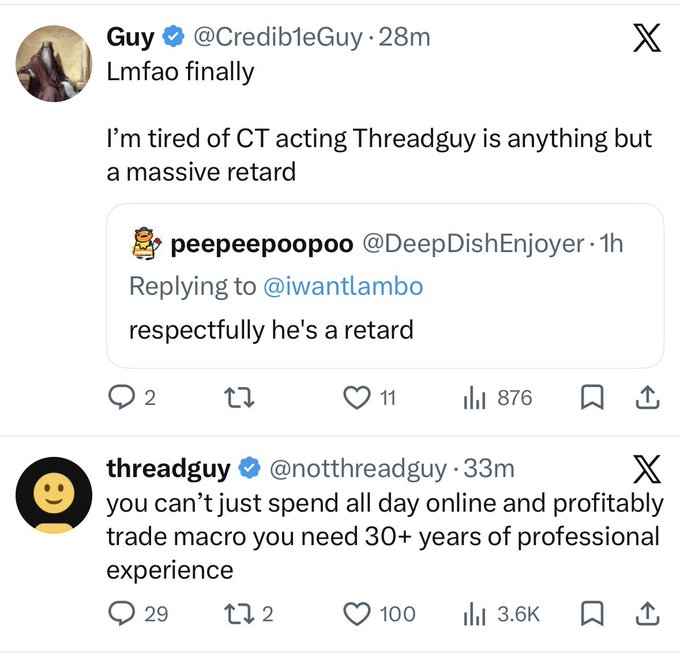This screenshot has width=680, height=653.
Task: Like Guy's tweet
Action: [x=356, y=398]
